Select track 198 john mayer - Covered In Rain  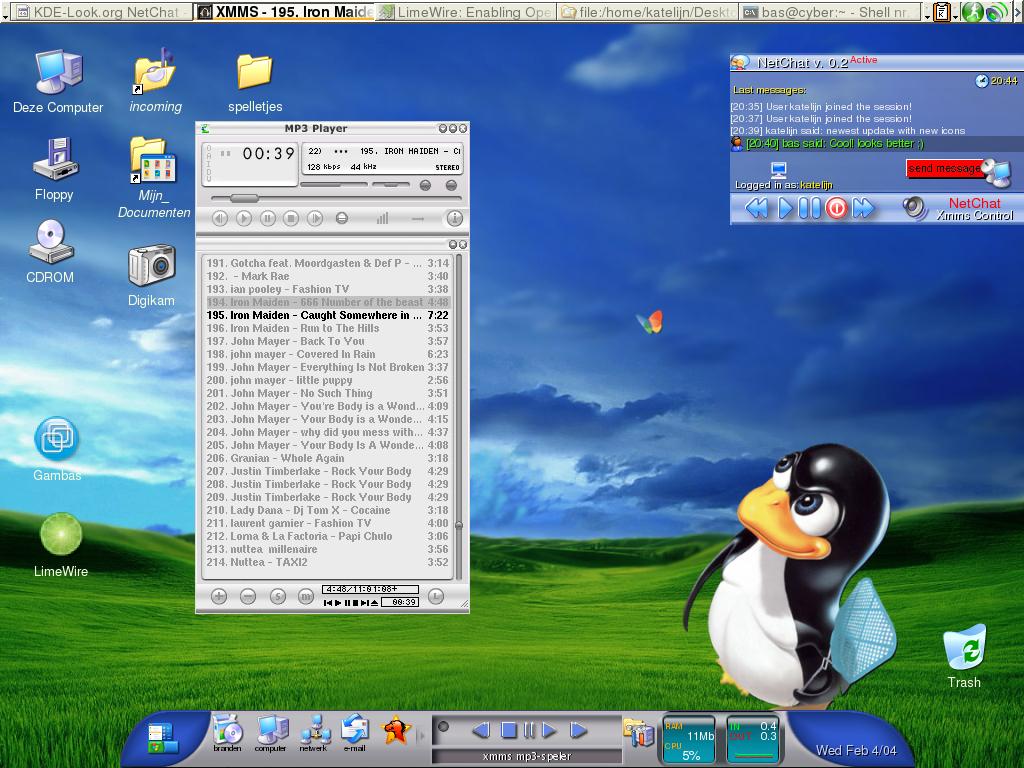point(327,355)
